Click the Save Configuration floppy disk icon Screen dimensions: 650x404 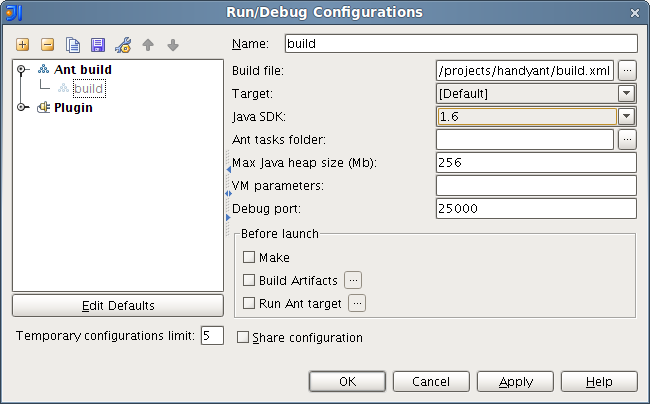[97, 45]
